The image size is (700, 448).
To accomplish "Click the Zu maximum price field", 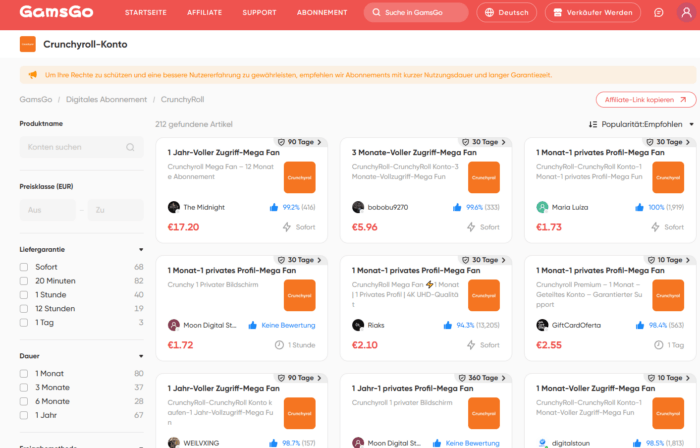I will click(116, 210).
